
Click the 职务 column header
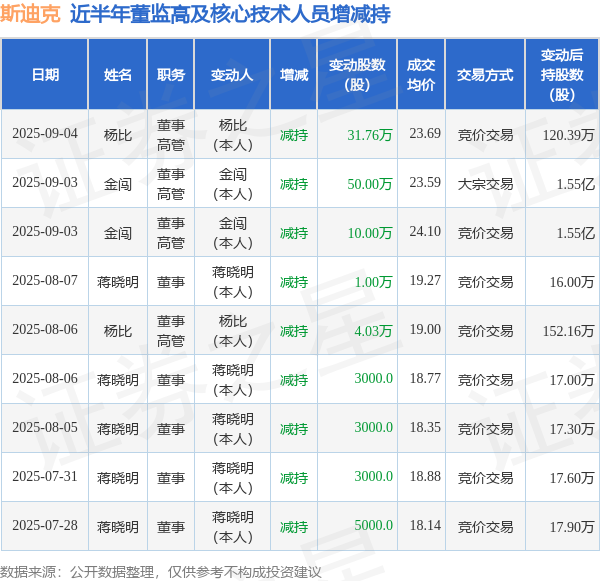pyautogui.click(x=171, y=75)
